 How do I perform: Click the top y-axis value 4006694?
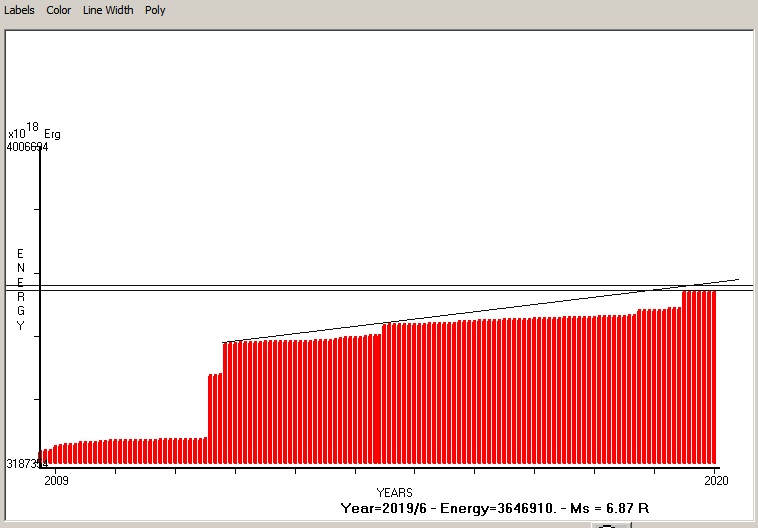(27, 147)
